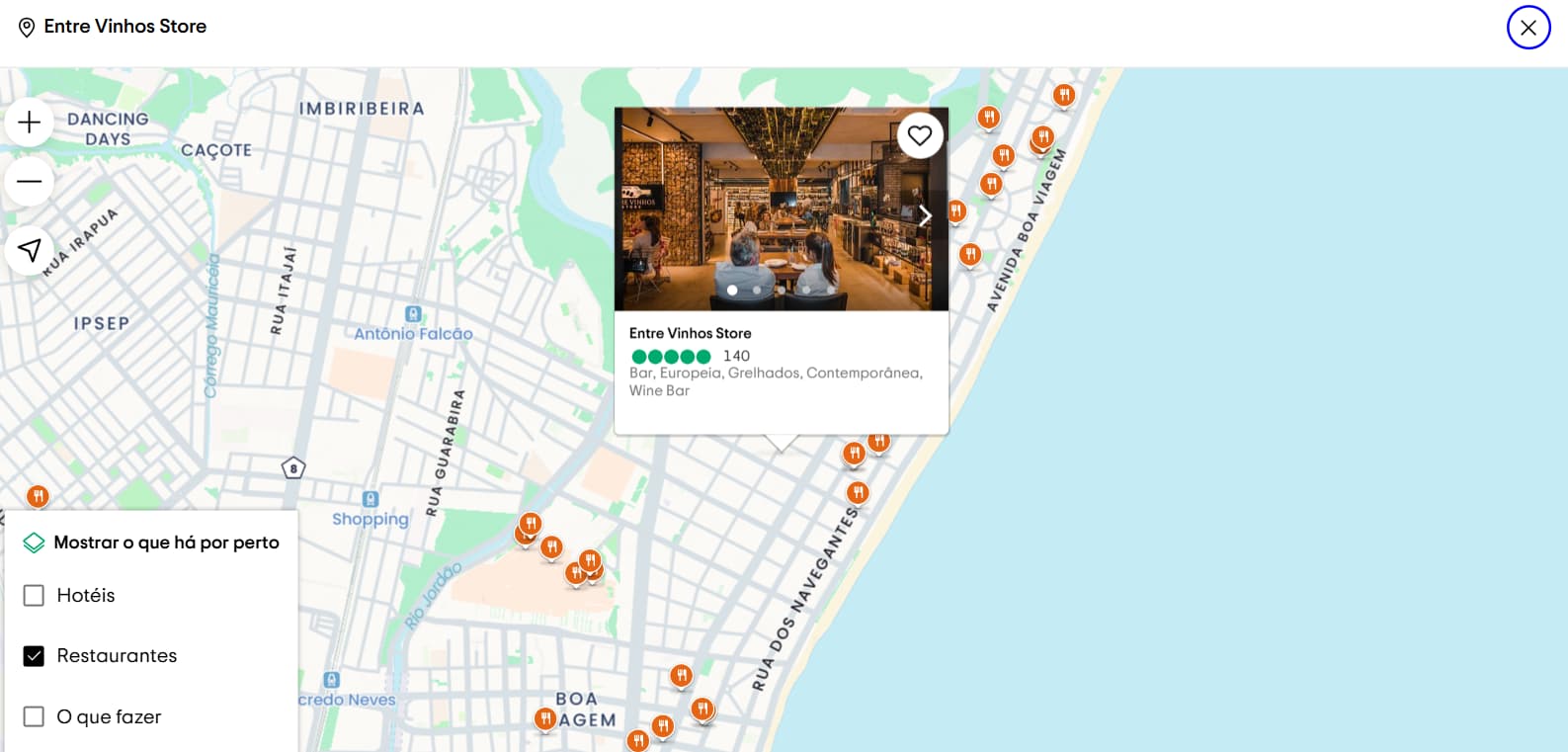The image size is (1568, 752).
Task: Click the 140 reviews rating count
Action: coord(736,356)
